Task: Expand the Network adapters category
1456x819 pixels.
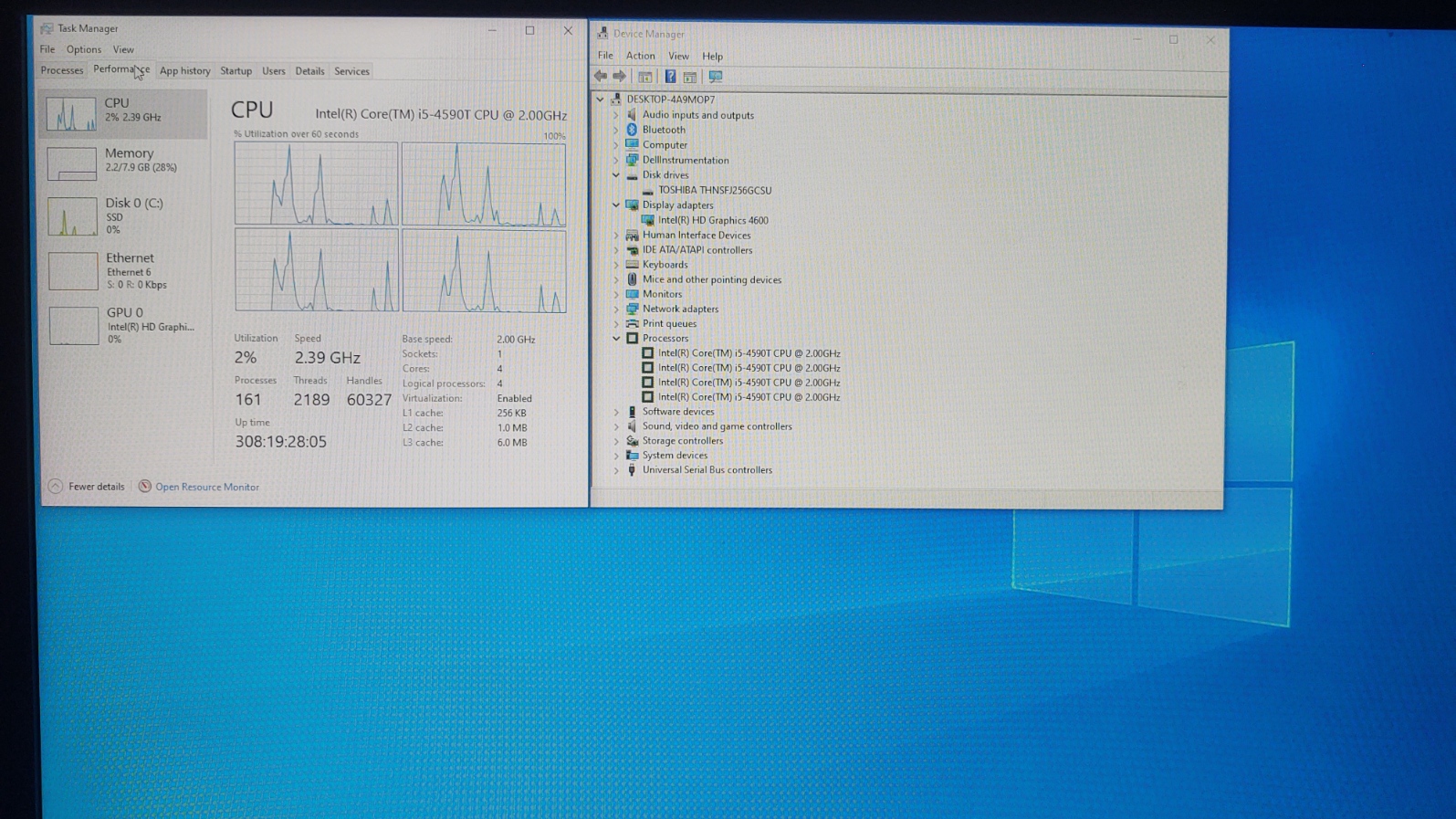Action: (616, 310)
